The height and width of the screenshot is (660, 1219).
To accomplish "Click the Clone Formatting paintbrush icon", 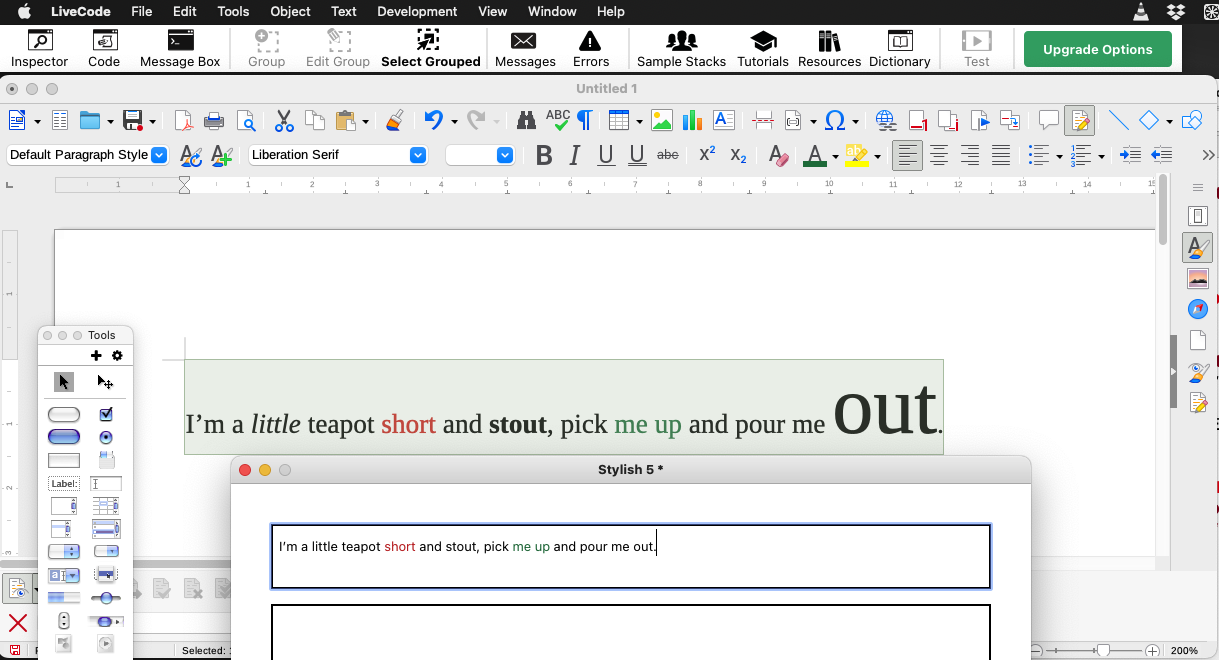I will [395, 121].
